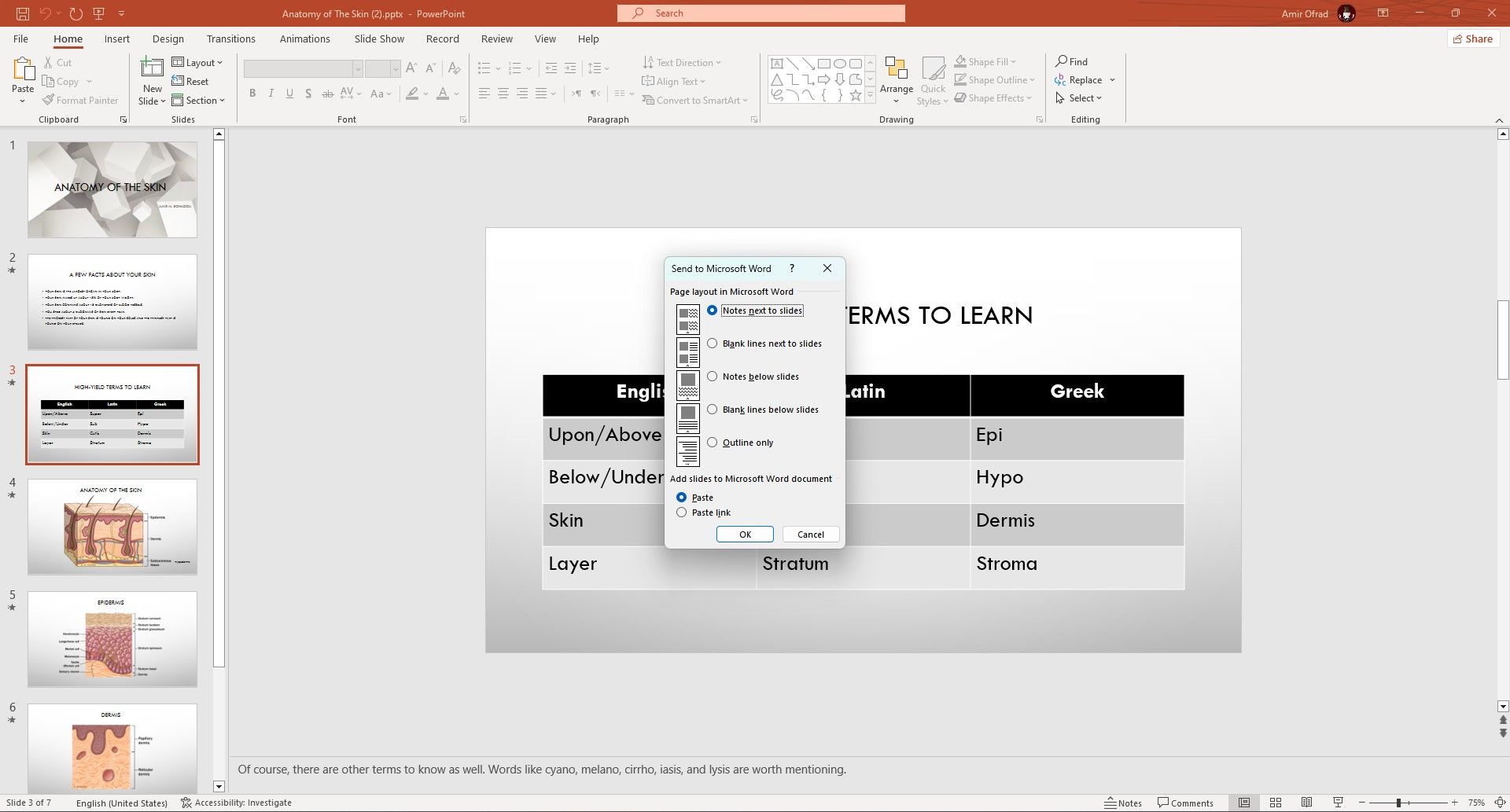Switch to the Transitions tab

click(230, 39)
